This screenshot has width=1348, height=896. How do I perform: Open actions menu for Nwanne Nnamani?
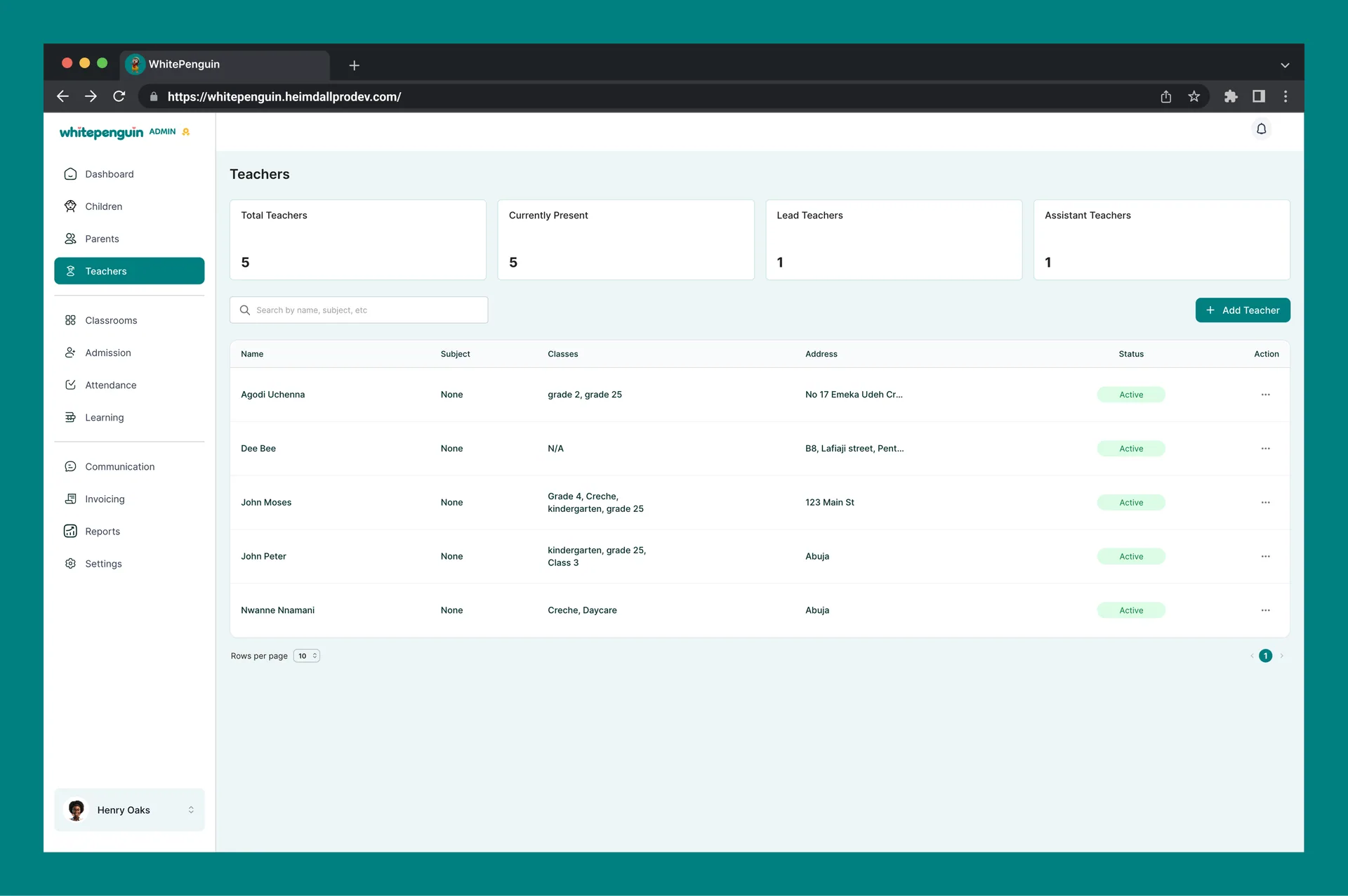(x=1265, y=610)
